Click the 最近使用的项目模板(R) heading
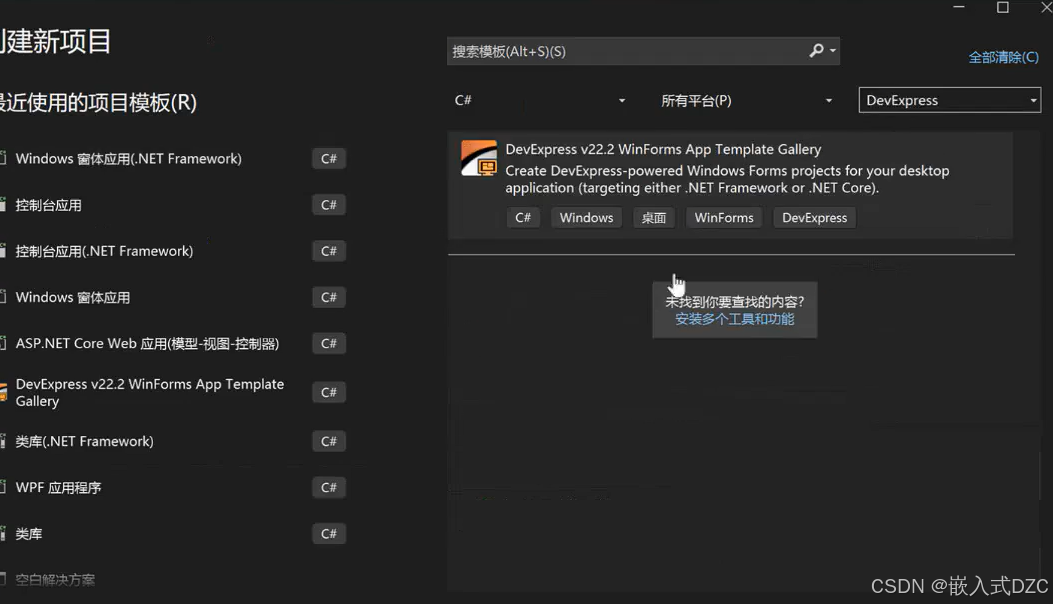Image resolution: width=1053 pixels, height=604 pixels. click(98, 103)
